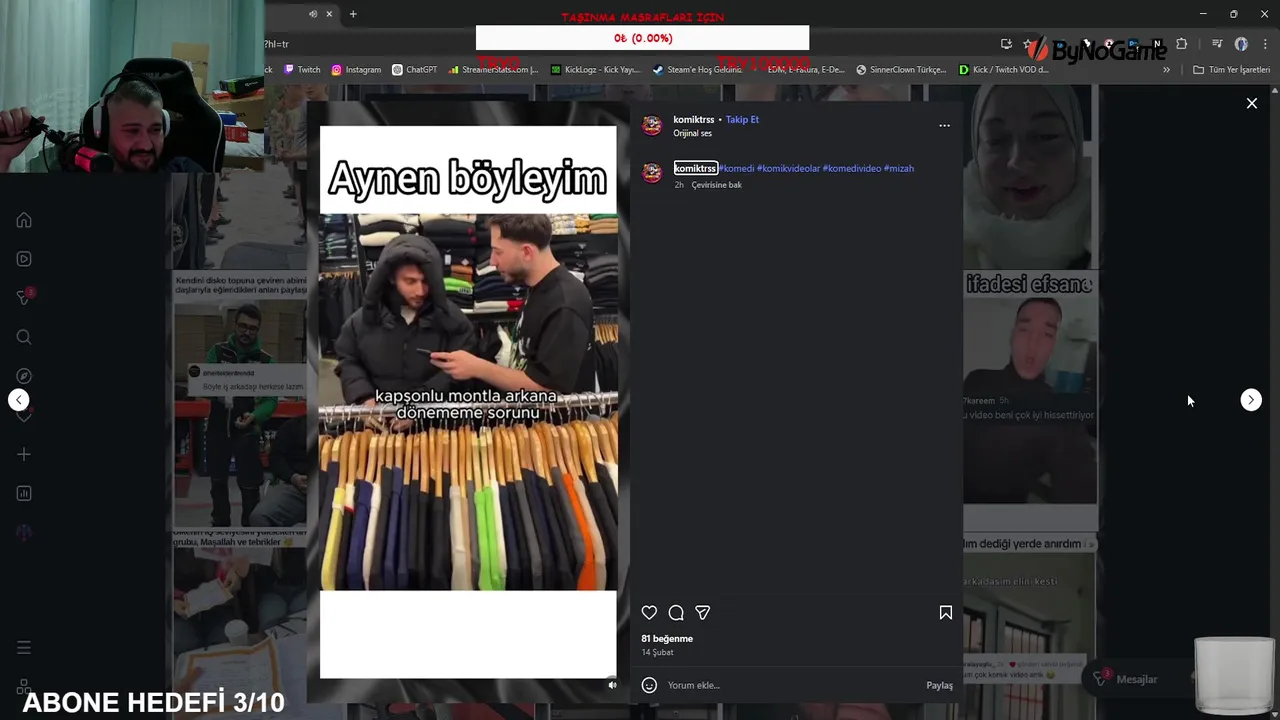Image resolution: width=1280 pixels, height=720 pixels.
Task: Open the comment bubble icon
Action: tap(676, 613)
